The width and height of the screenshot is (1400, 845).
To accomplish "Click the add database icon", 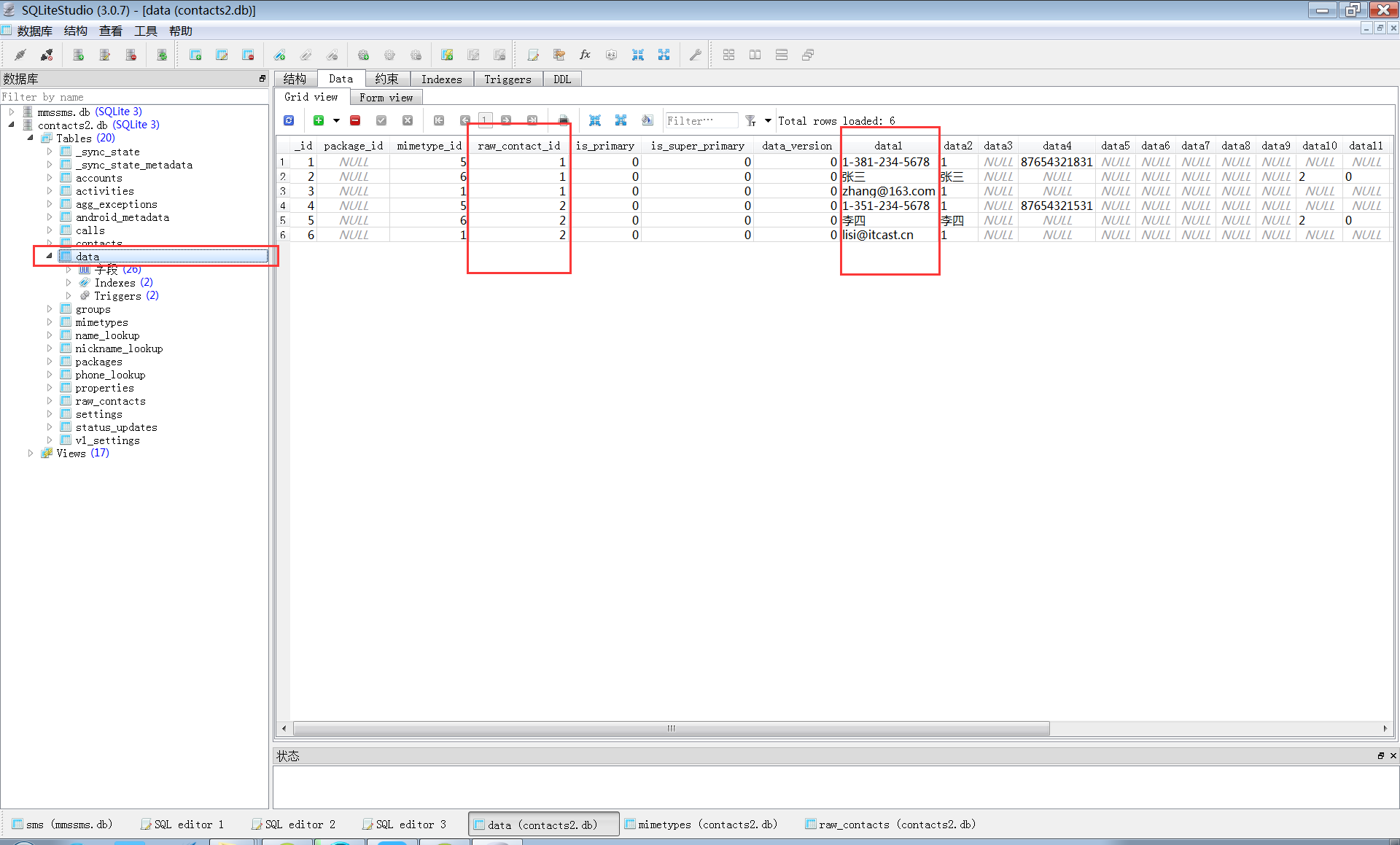I will pos(78,55).
